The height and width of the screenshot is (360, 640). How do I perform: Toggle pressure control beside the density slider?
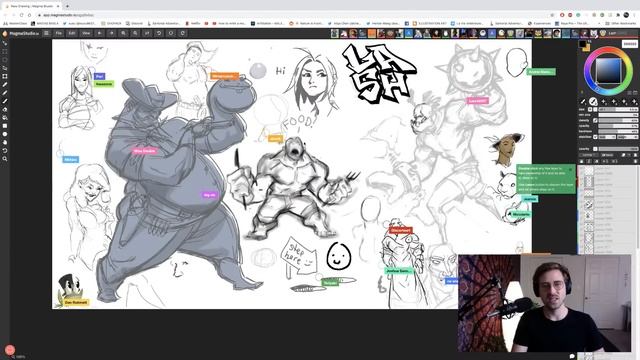point(595,120)
